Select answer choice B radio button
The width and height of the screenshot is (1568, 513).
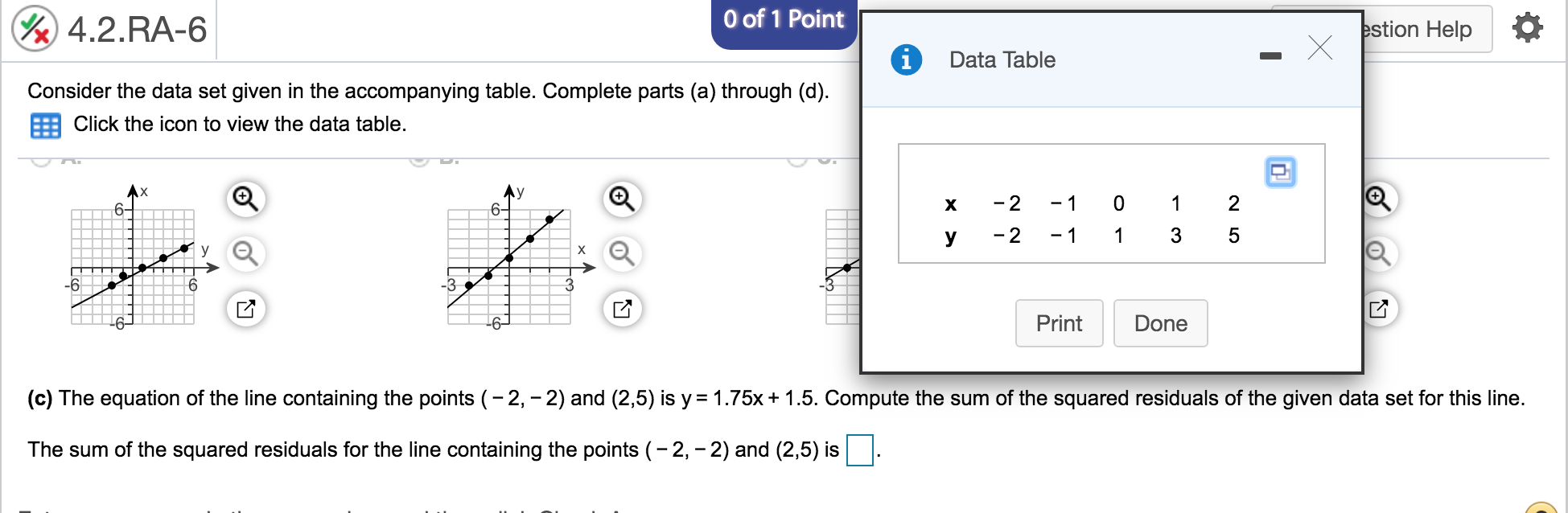[419, 159]
